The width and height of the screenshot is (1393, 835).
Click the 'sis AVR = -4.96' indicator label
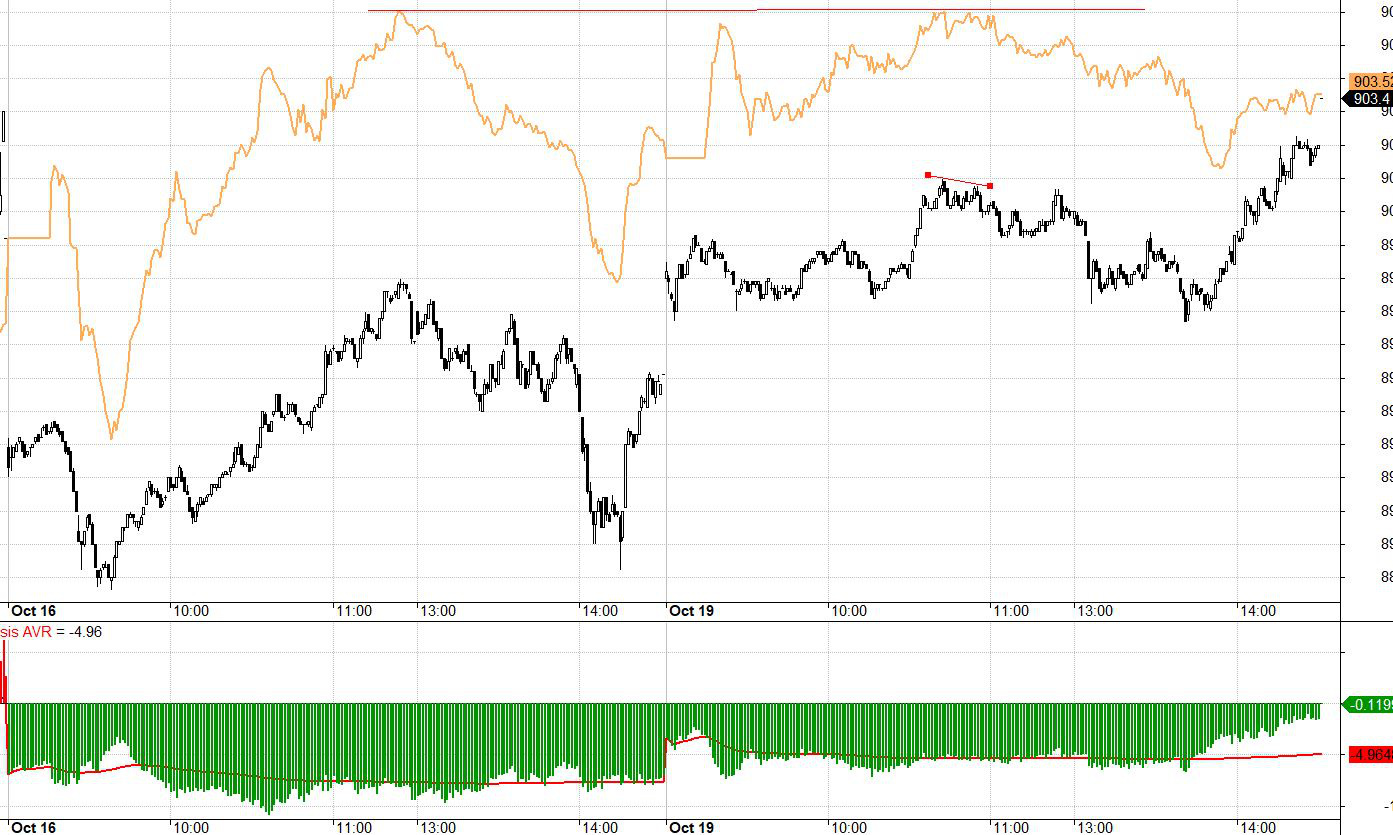[x=52, y=632]
